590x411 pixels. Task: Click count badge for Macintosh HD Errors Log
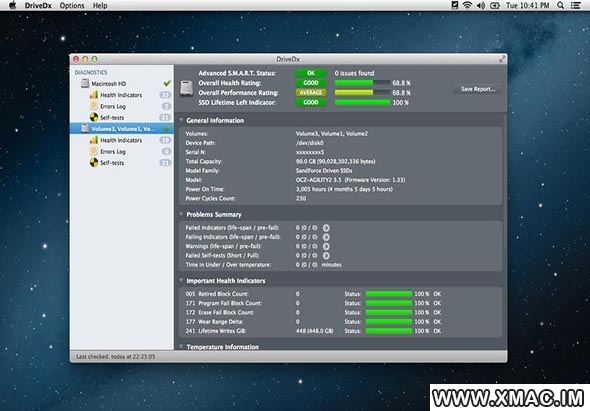pos(166,106)
